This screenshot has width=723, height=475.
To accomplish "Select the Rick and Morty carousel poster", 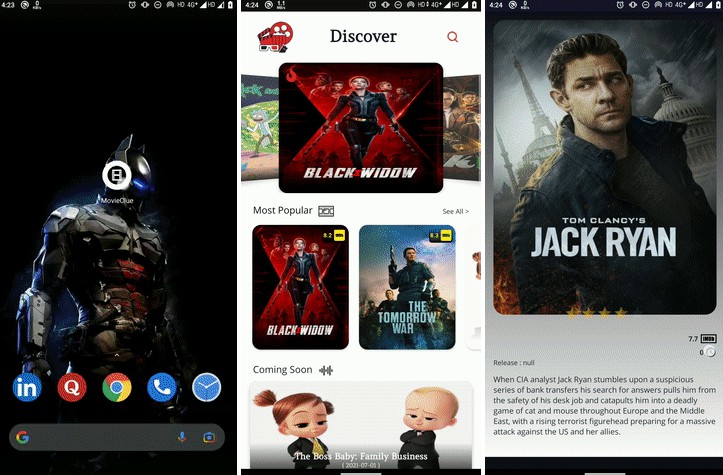I will point(260,128).
